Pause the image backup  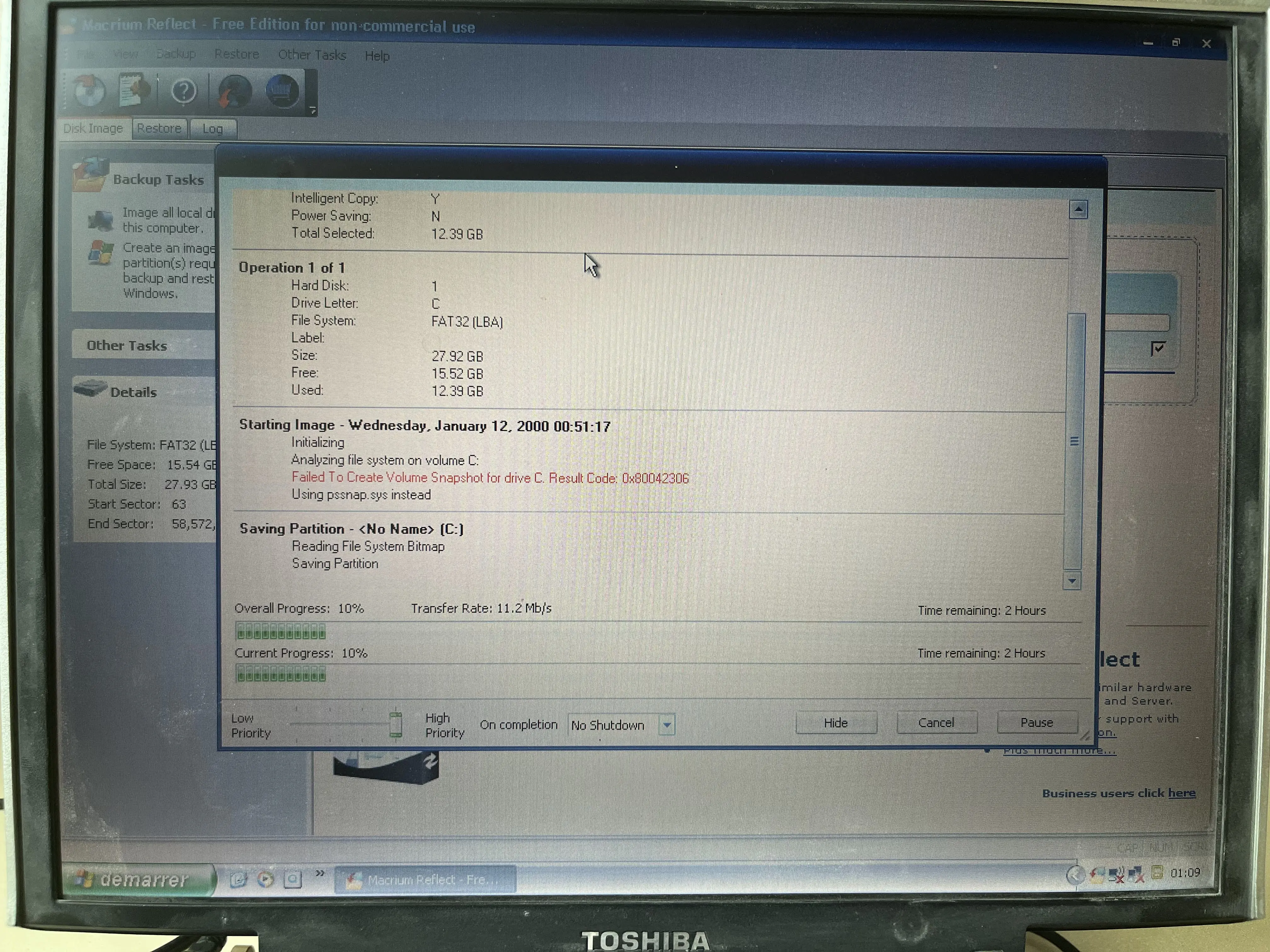(1037, 722)
